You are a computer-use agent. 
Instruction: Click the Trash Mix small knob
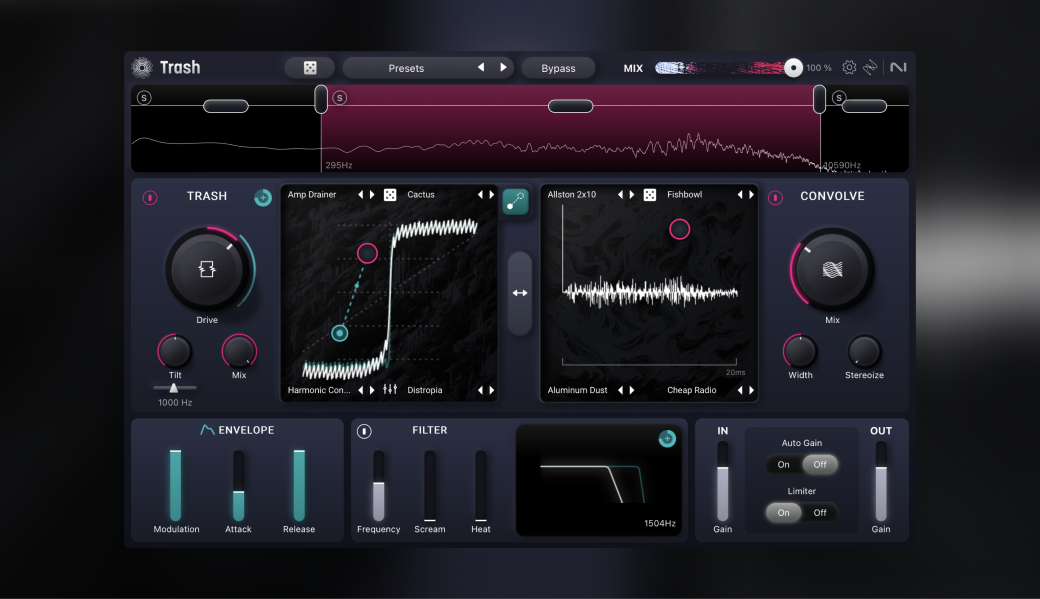(239, 352)
